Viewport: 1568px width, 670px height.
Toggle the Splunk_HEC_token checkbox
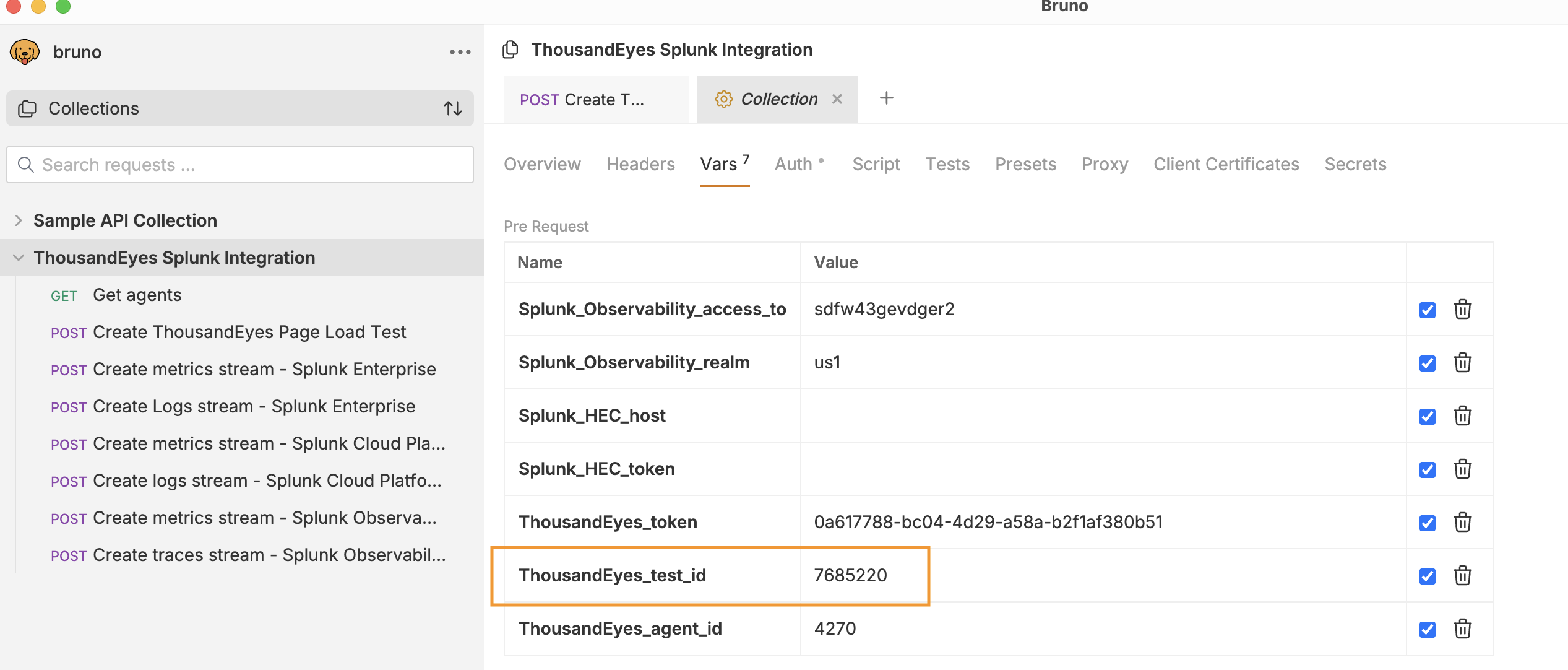pyautogui.click(x=1427, y=469)
